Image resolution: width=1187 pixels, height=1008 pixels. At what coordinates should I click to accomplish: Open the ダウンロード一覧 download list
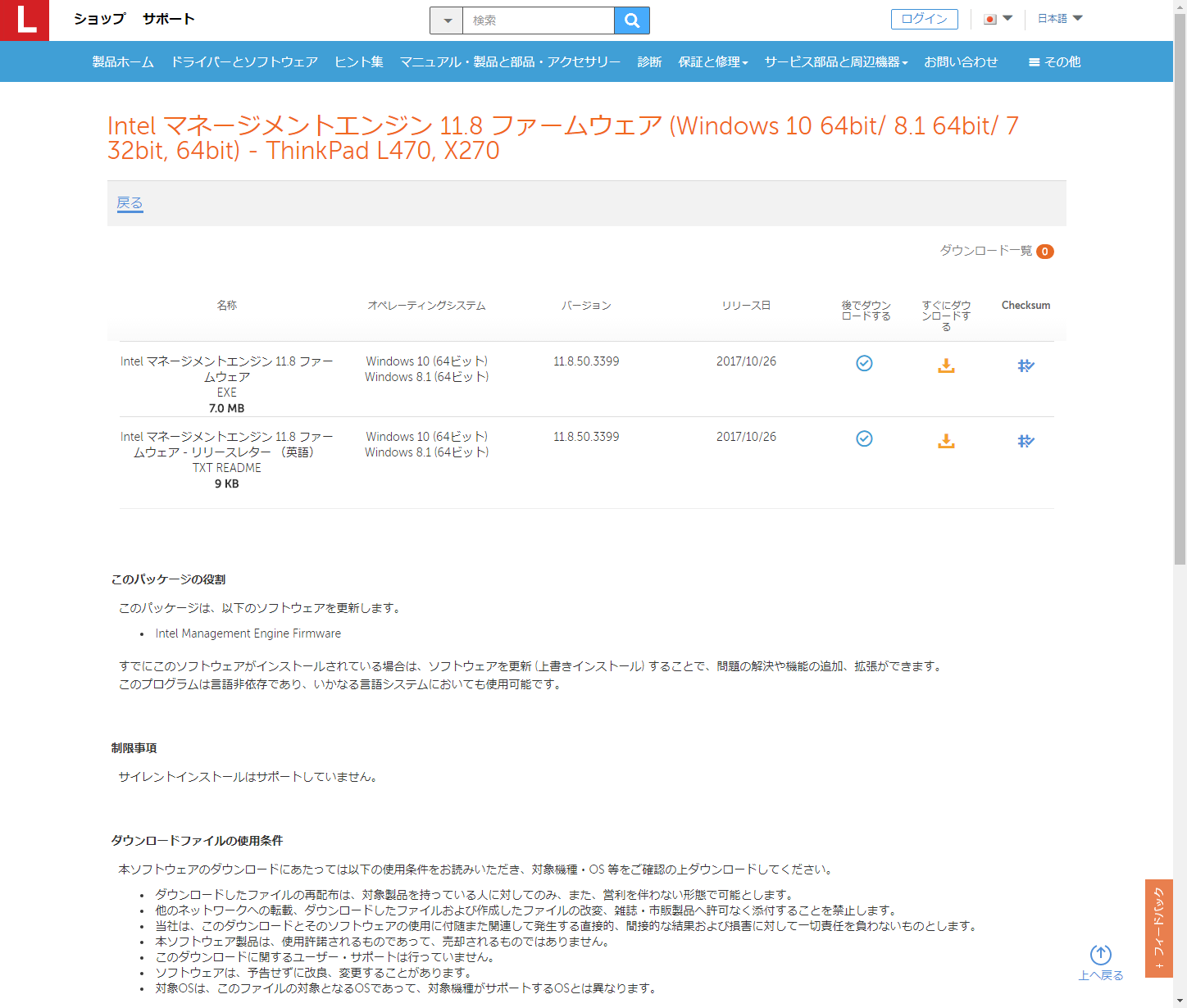tap(986, 251)
